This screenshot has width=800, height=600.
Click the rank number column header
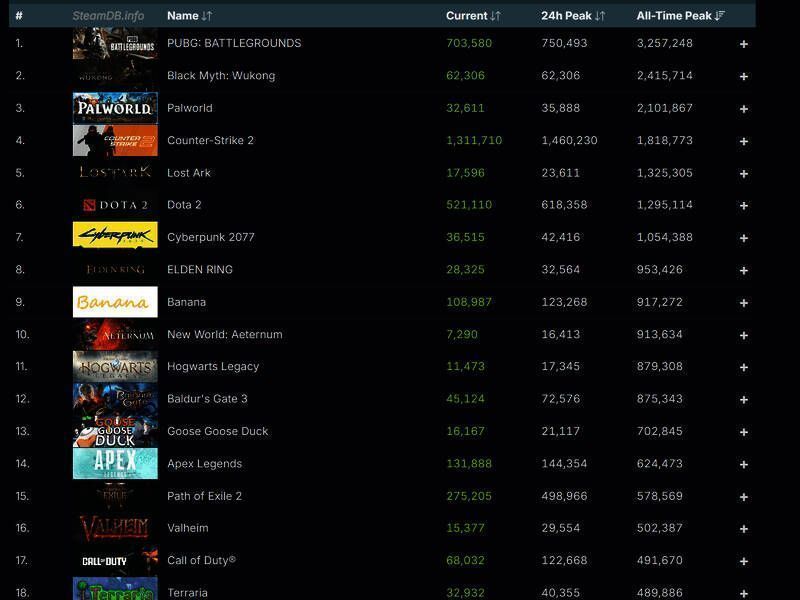coord(19,16)
